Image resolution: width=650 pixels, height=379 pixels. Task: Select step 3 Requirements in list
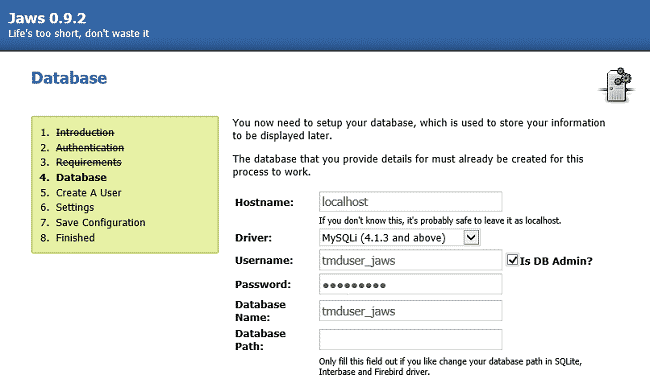[x=89, y=162]
